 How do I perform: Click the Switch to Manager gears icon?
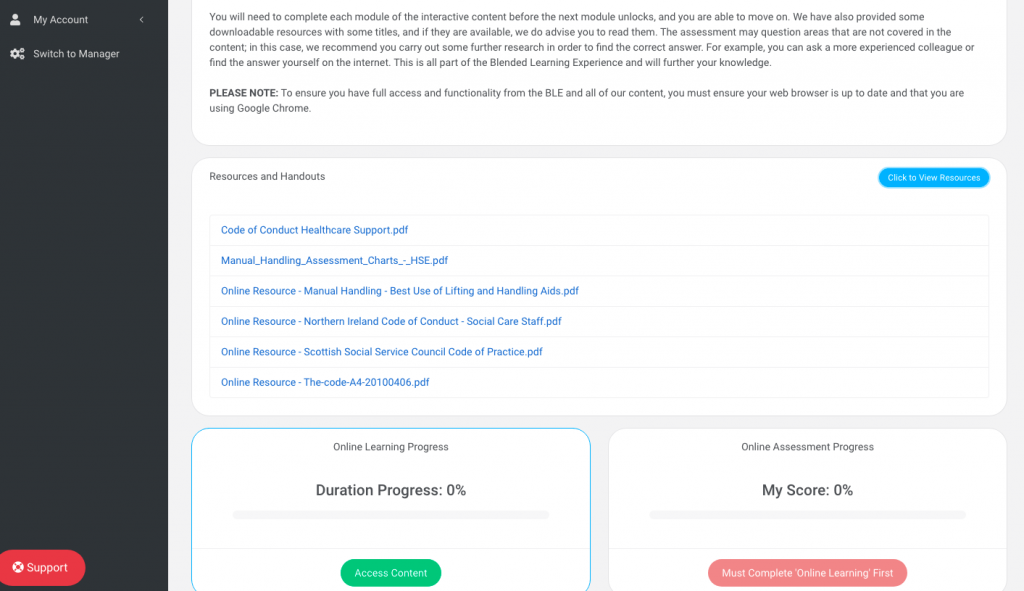pos(17,54)
